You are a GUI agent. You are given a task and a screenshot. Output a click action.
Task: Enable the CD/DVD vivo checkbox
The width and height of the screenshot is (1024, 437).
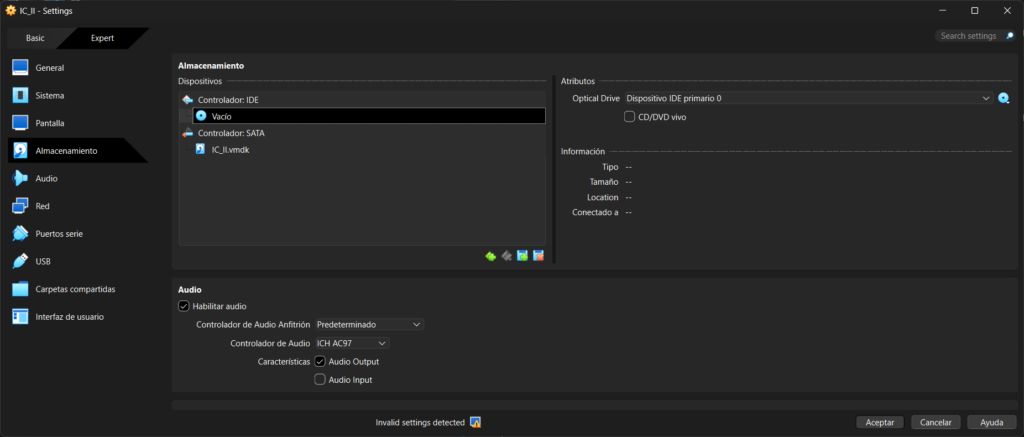pos(629,116)
